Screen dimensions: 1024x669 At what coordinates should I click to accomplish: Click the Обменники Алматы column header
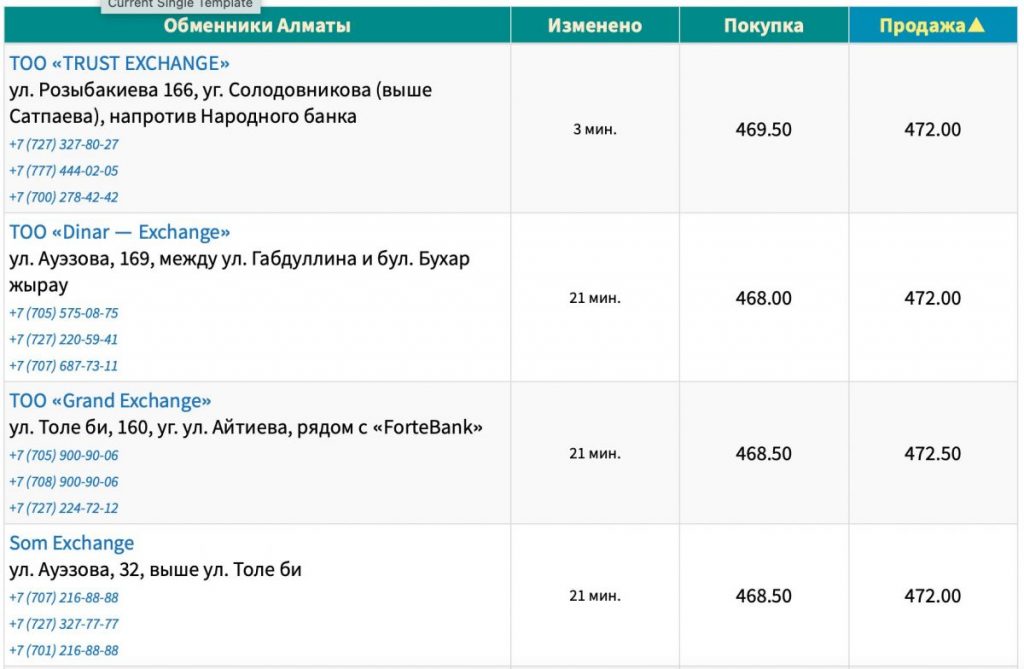(x=257, y=26)
